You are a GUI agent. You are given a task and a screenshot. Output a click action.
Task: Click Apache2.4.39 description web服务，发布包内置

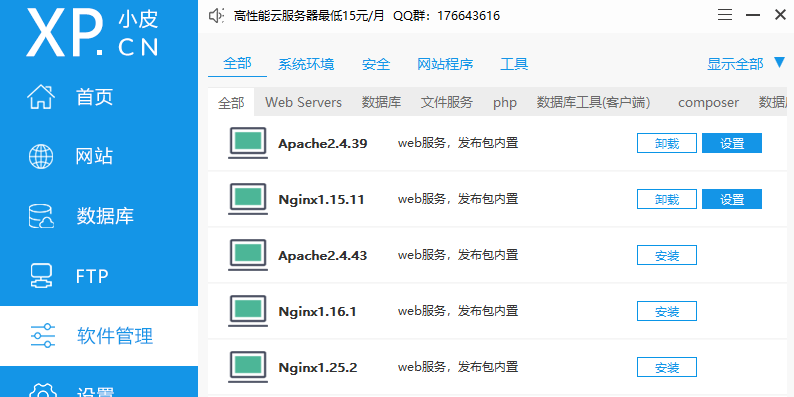[458, 143]
